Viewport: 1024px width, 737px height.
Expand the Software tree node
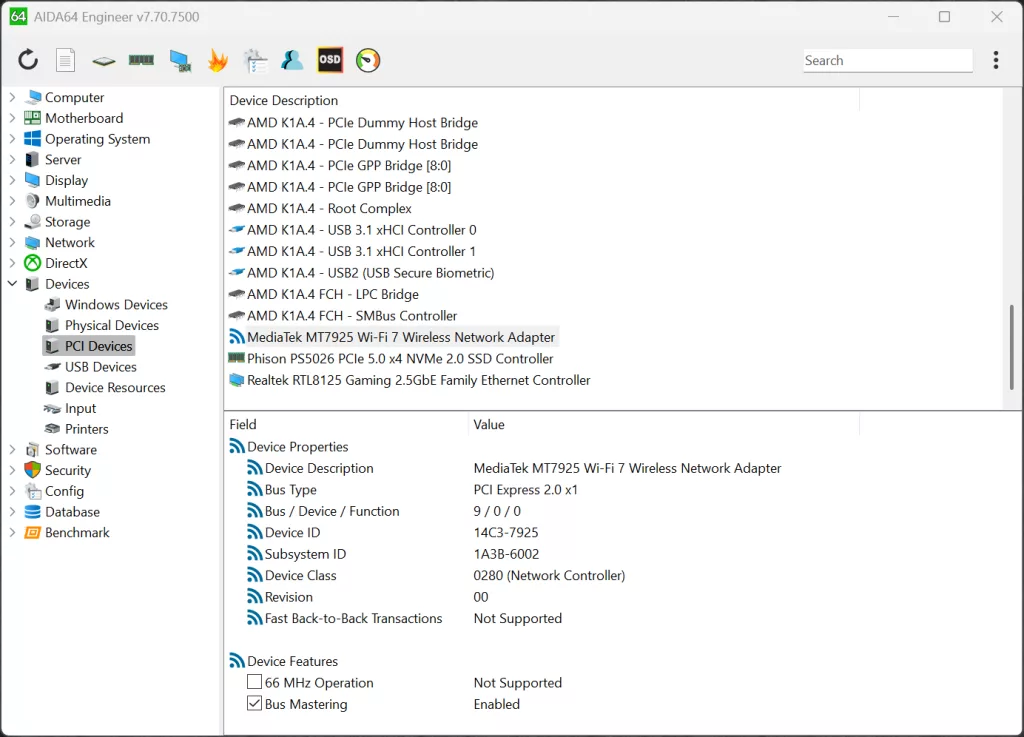(12, 450)
